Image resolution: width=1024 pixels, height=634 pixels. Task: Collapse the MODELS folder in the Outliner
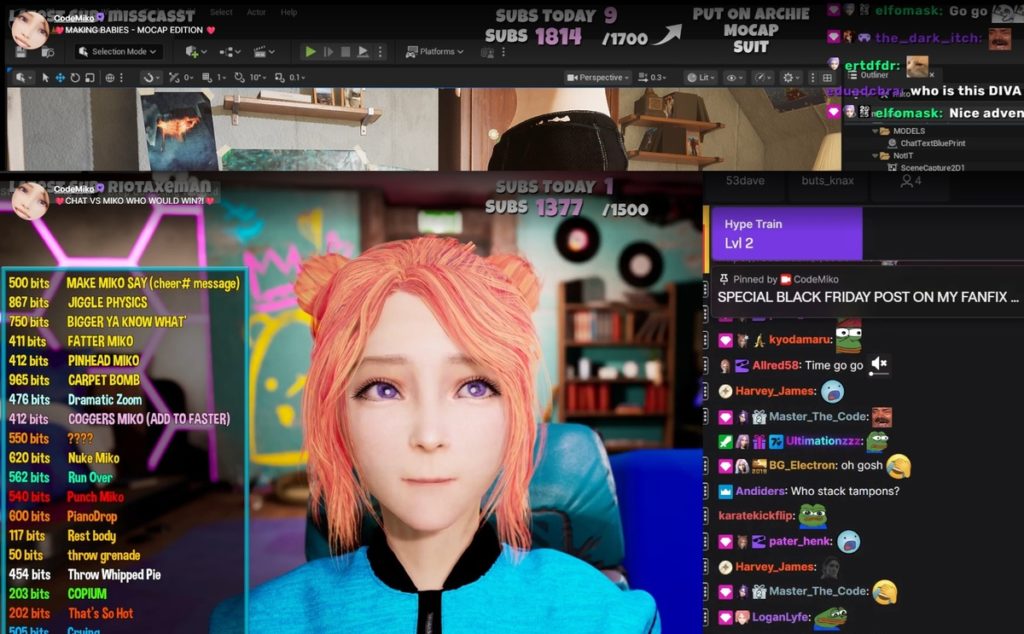click(x=873, y=129)
